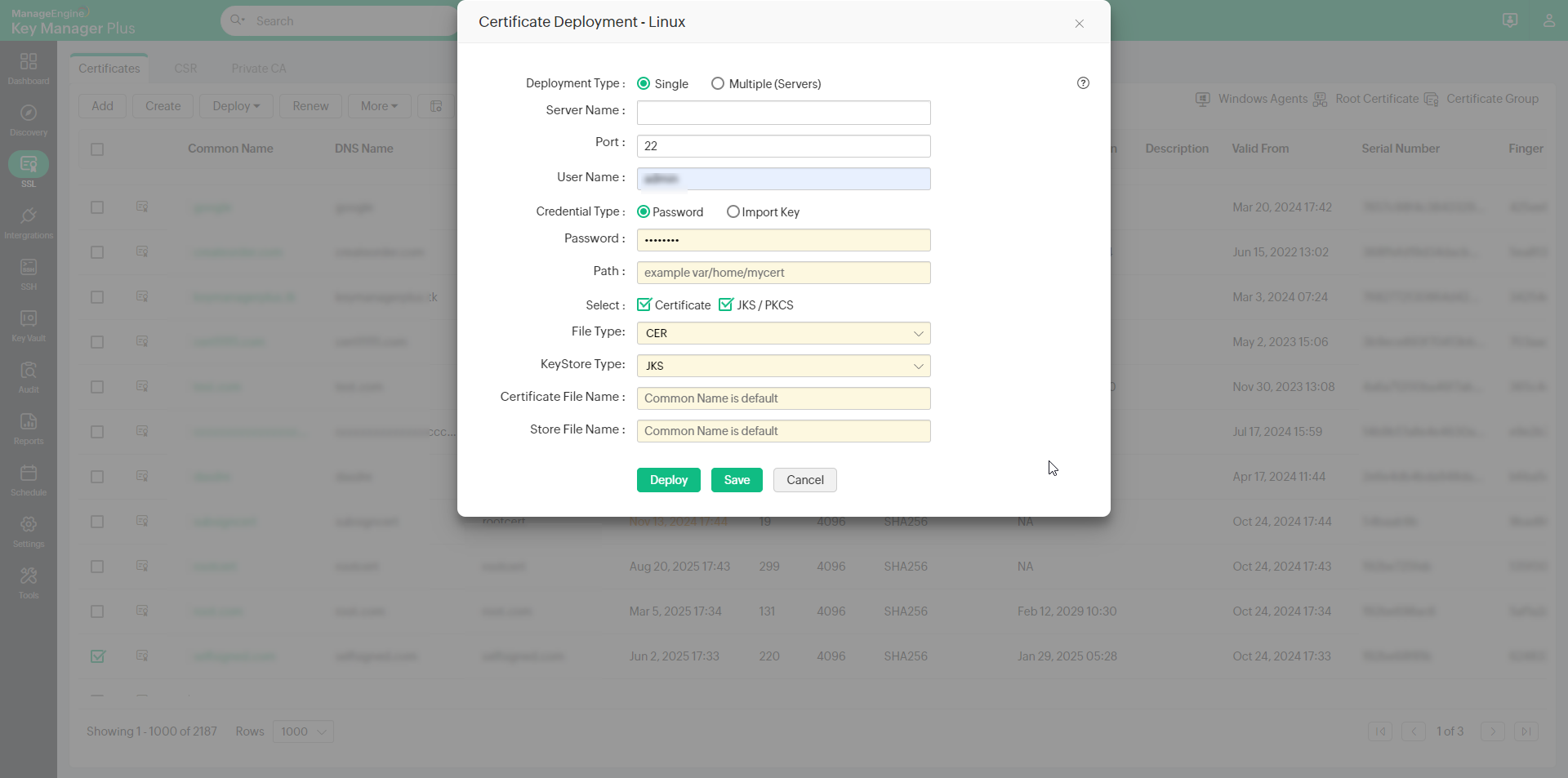Click the Create button in toolbar
The width and height of the screenshot is (1568, 778).
[163, 106]
